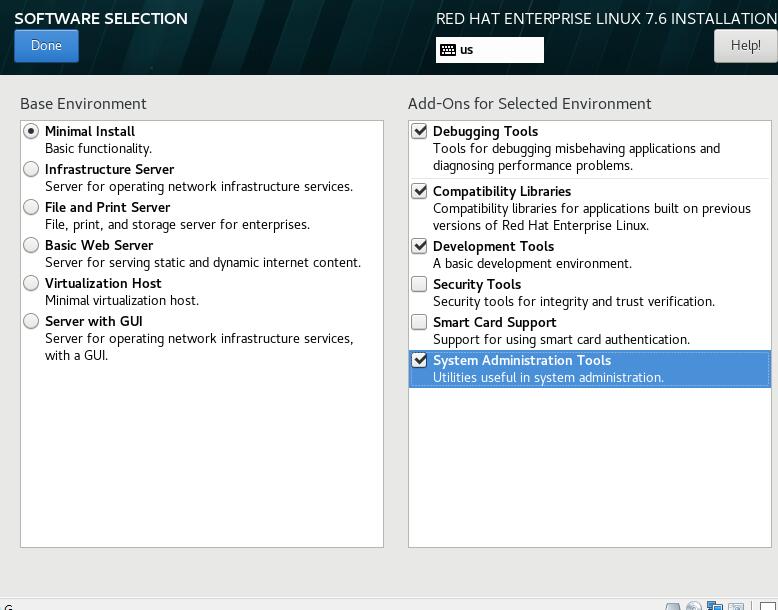Click 'Utilities useful in system administration.' text
Viewport: 778px width, 610px height.
548,377
